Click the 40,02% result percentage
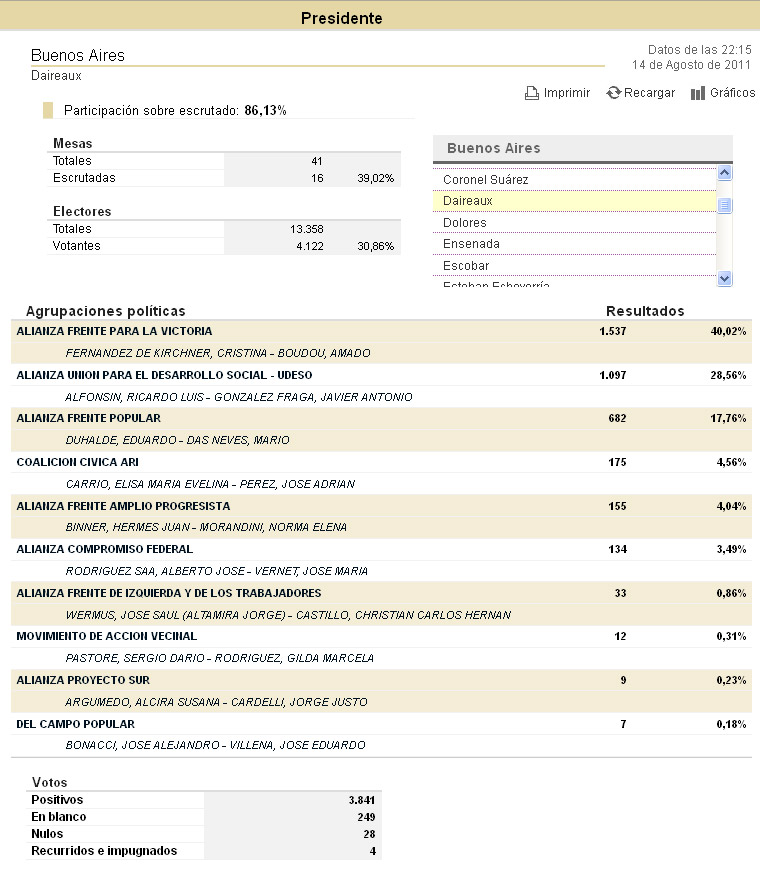This screenshot has width=760, height=869. pos(728,331)
